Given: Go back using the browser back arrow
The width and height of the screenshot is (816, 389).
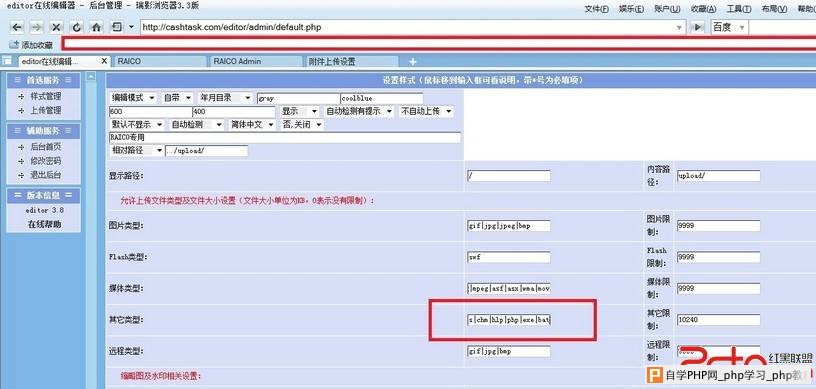Looking at the screenshot, I should click(17, 27).
